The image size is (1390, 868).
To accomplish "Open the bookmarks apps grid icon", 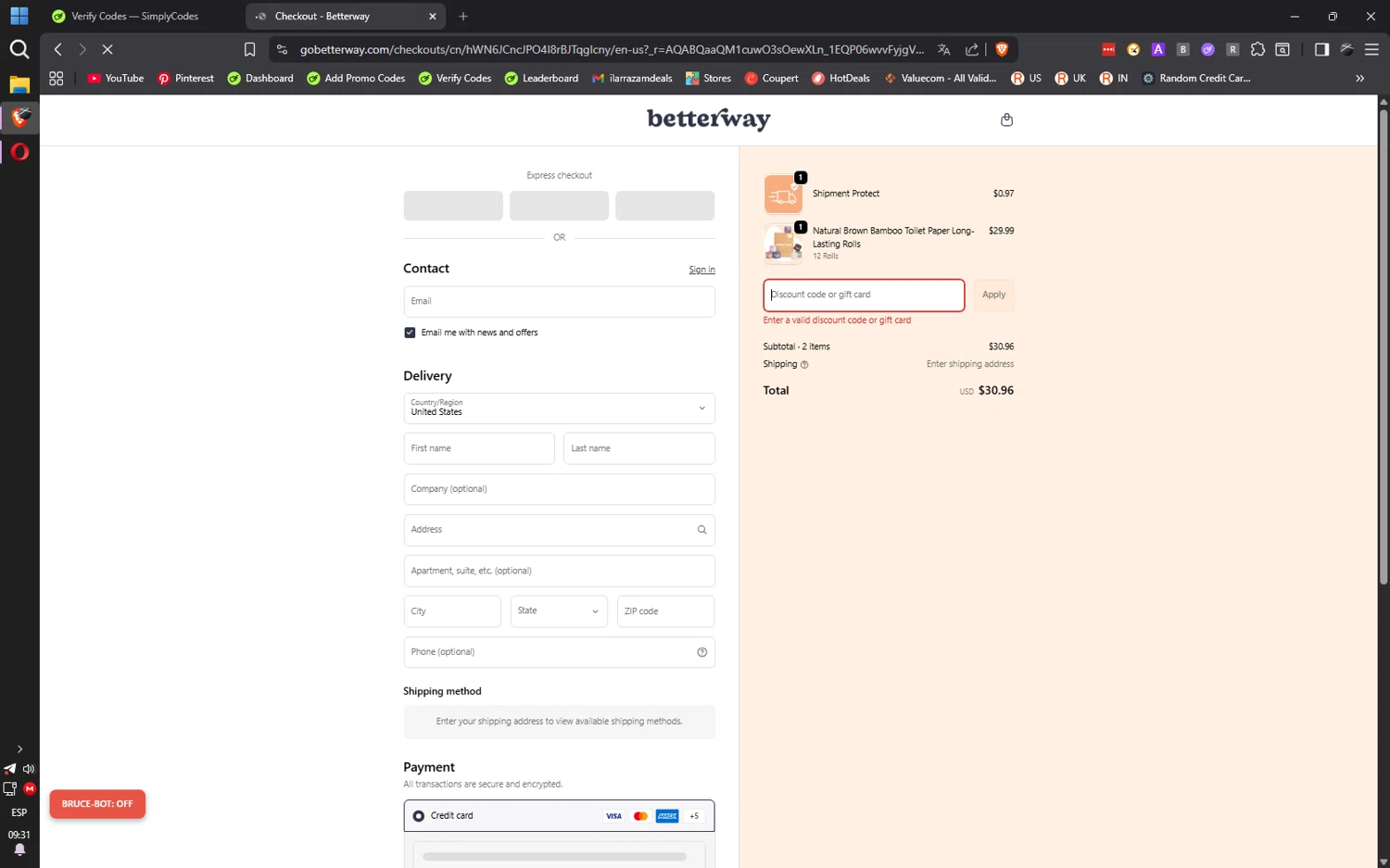I will click(x=57, y=79).
